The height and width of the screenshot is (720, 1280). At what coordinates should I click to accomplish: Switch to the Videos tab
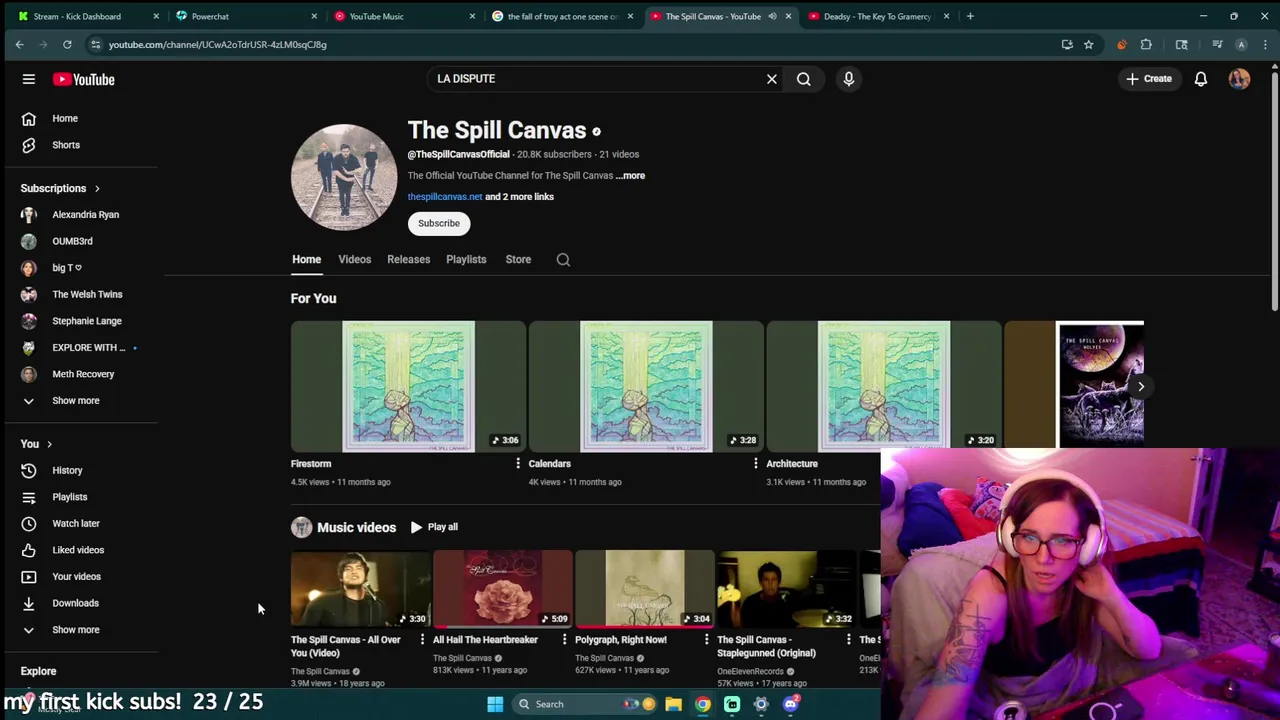click(354, 259)
